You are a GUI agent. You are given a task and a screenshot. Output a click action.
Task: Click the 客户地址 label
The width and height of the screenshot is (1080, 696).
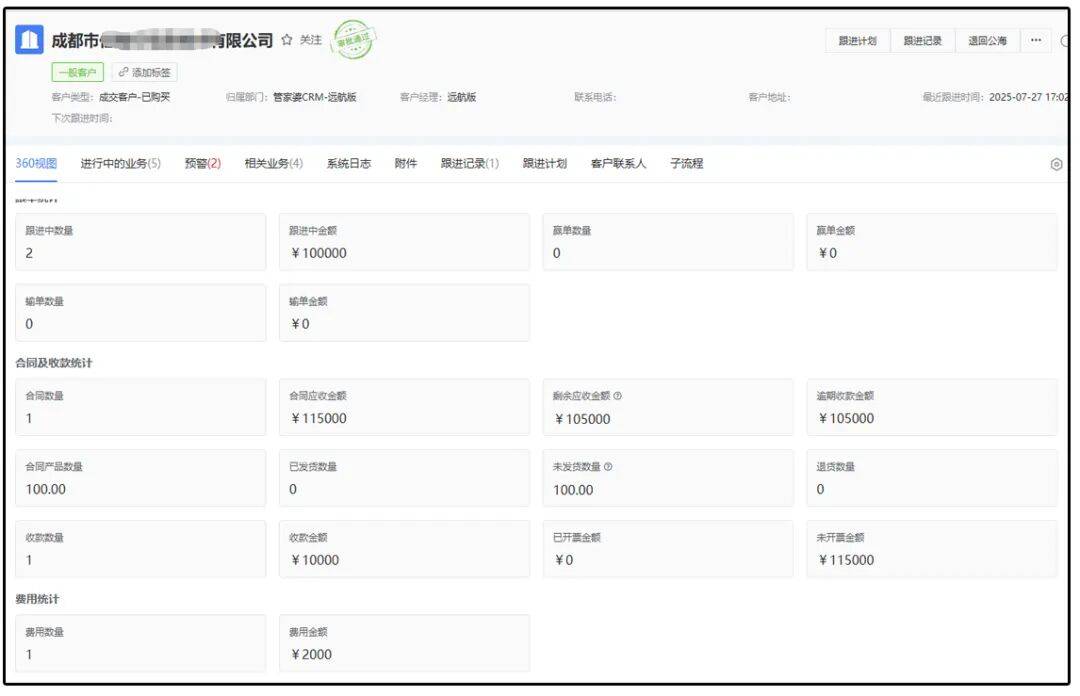769,97
